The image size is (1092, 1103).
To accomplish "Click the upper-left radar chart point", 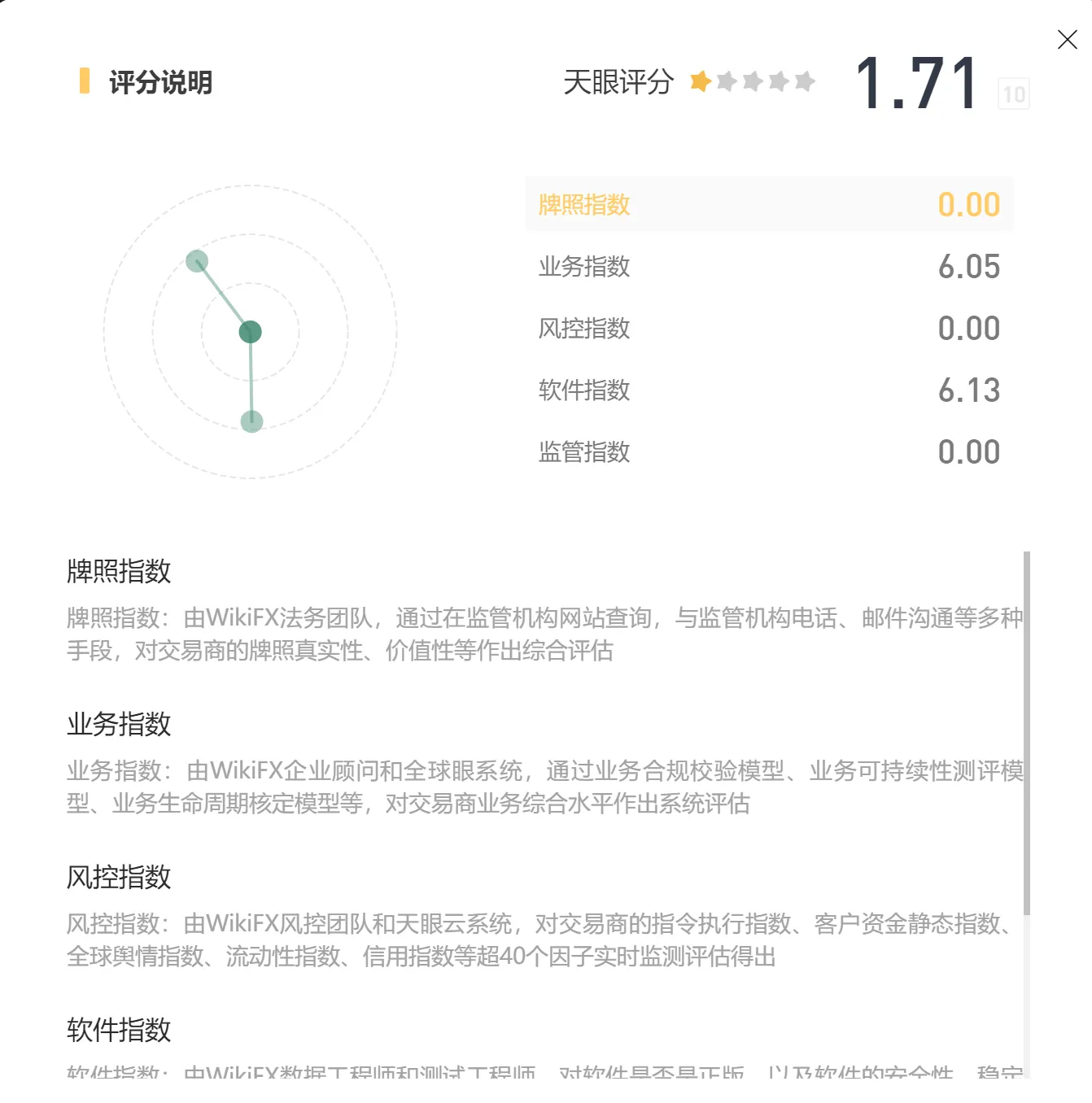I will tap(197, 261).
